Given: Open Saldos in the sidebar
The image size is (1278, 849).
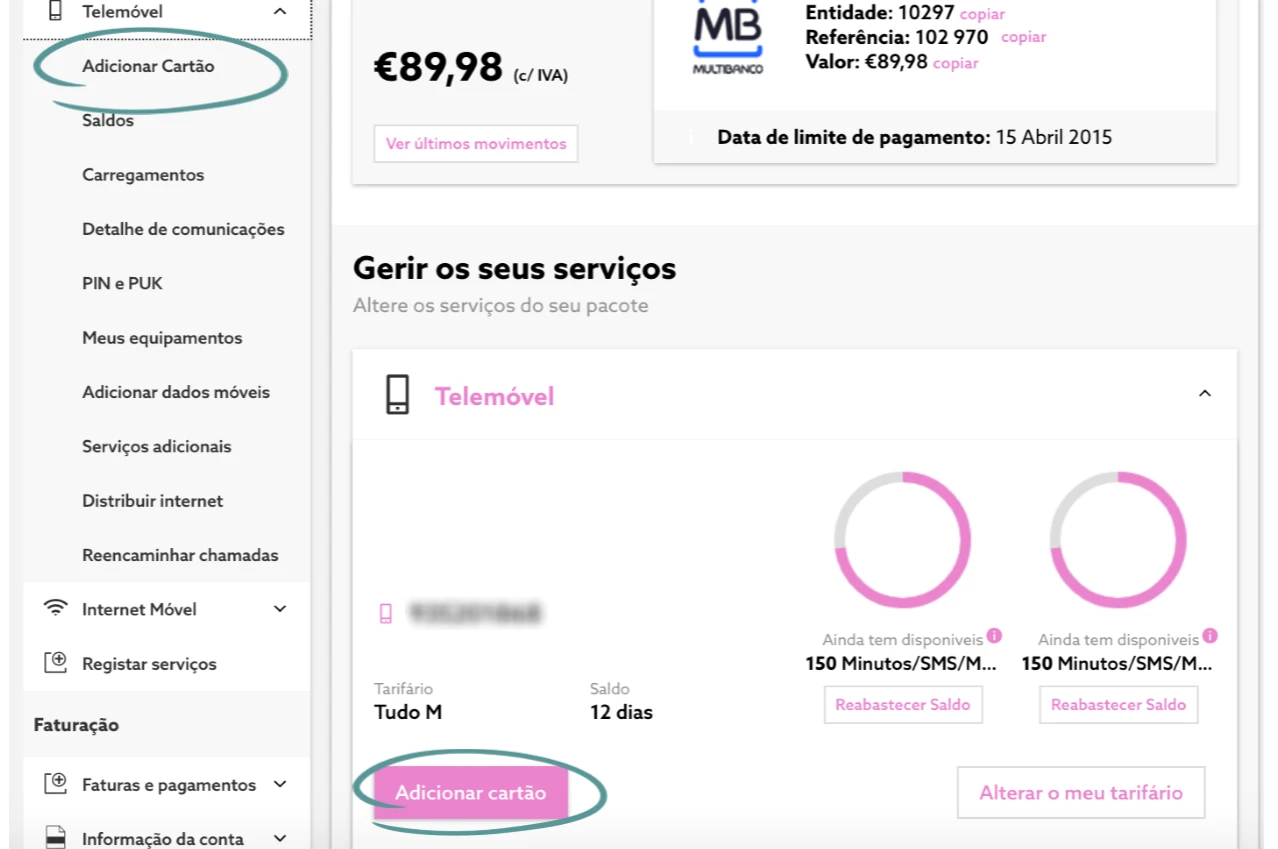Looking at the screenshot, I should [x=108, y=121].
